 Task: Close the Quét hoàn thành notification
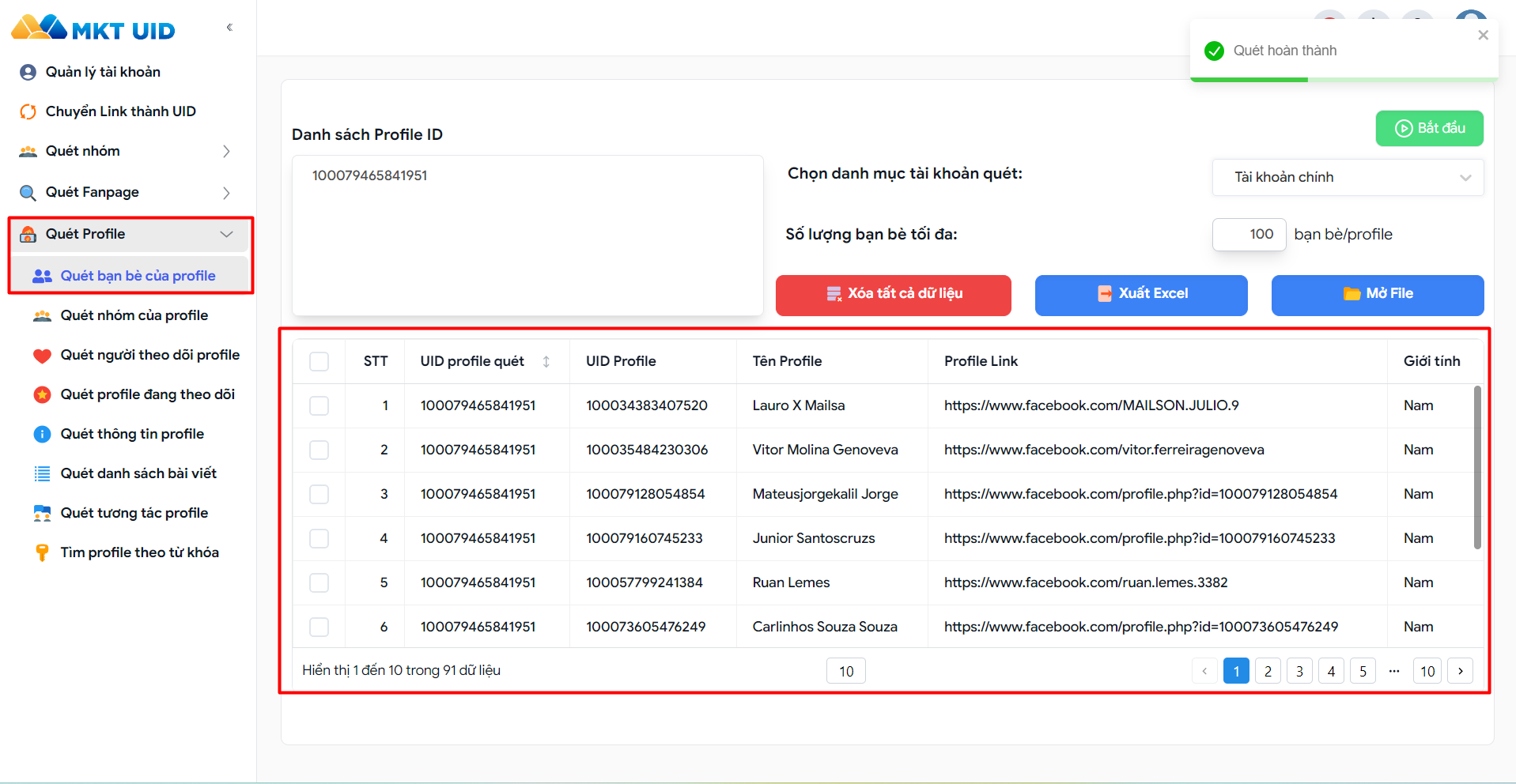pos(1483,35)
